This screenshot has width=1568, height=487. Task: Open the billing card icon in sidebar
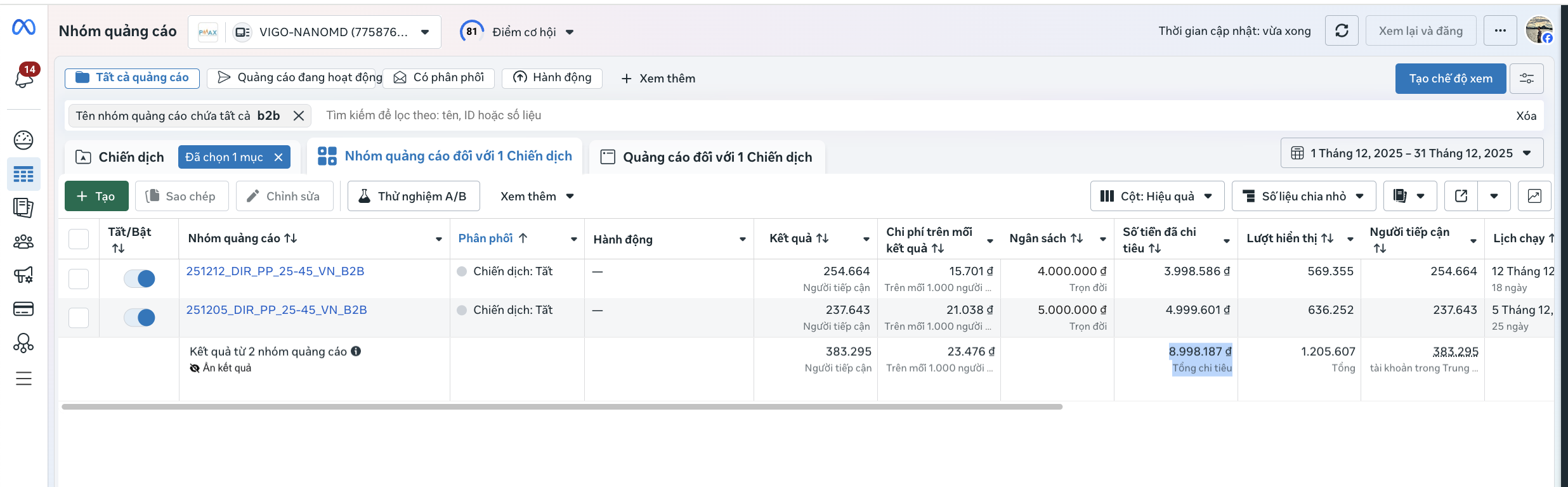click(23, 309)
